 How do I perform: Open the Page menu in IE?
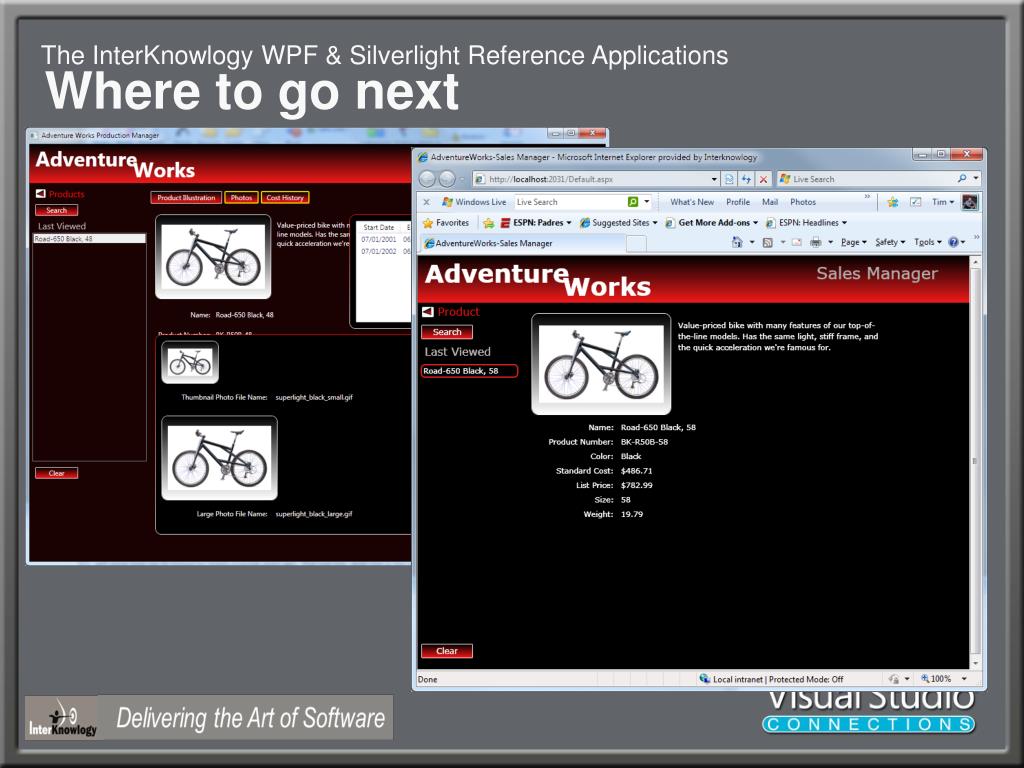click(853, 242)
